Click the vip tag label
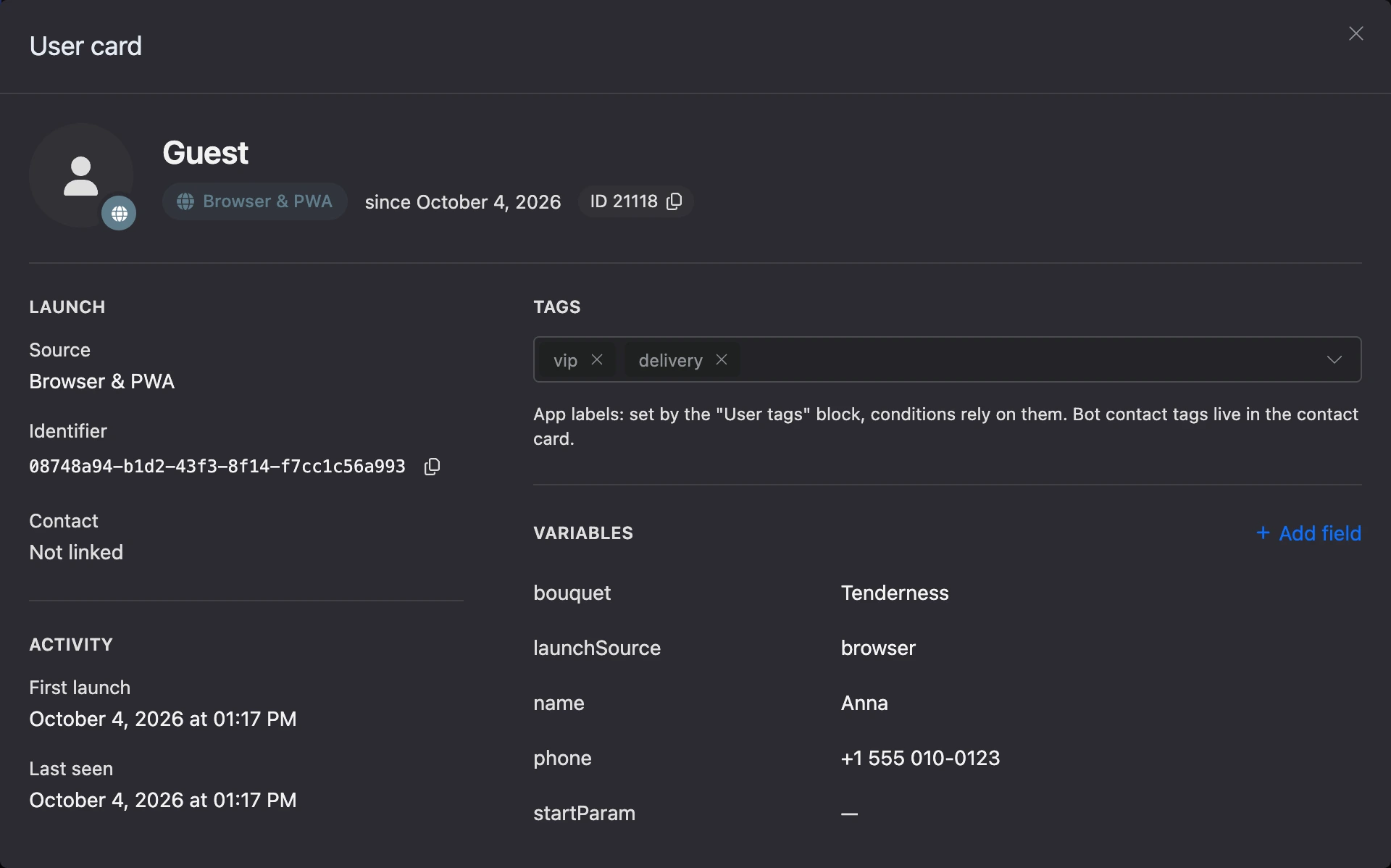Screen dimensions: 1391x868 [566, 360]
